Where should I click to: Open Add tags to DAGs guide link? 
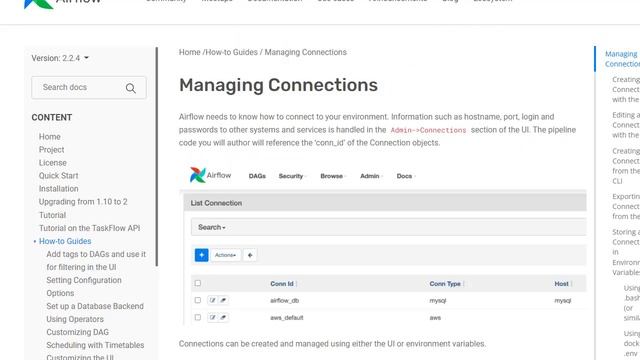click(96, 260)
